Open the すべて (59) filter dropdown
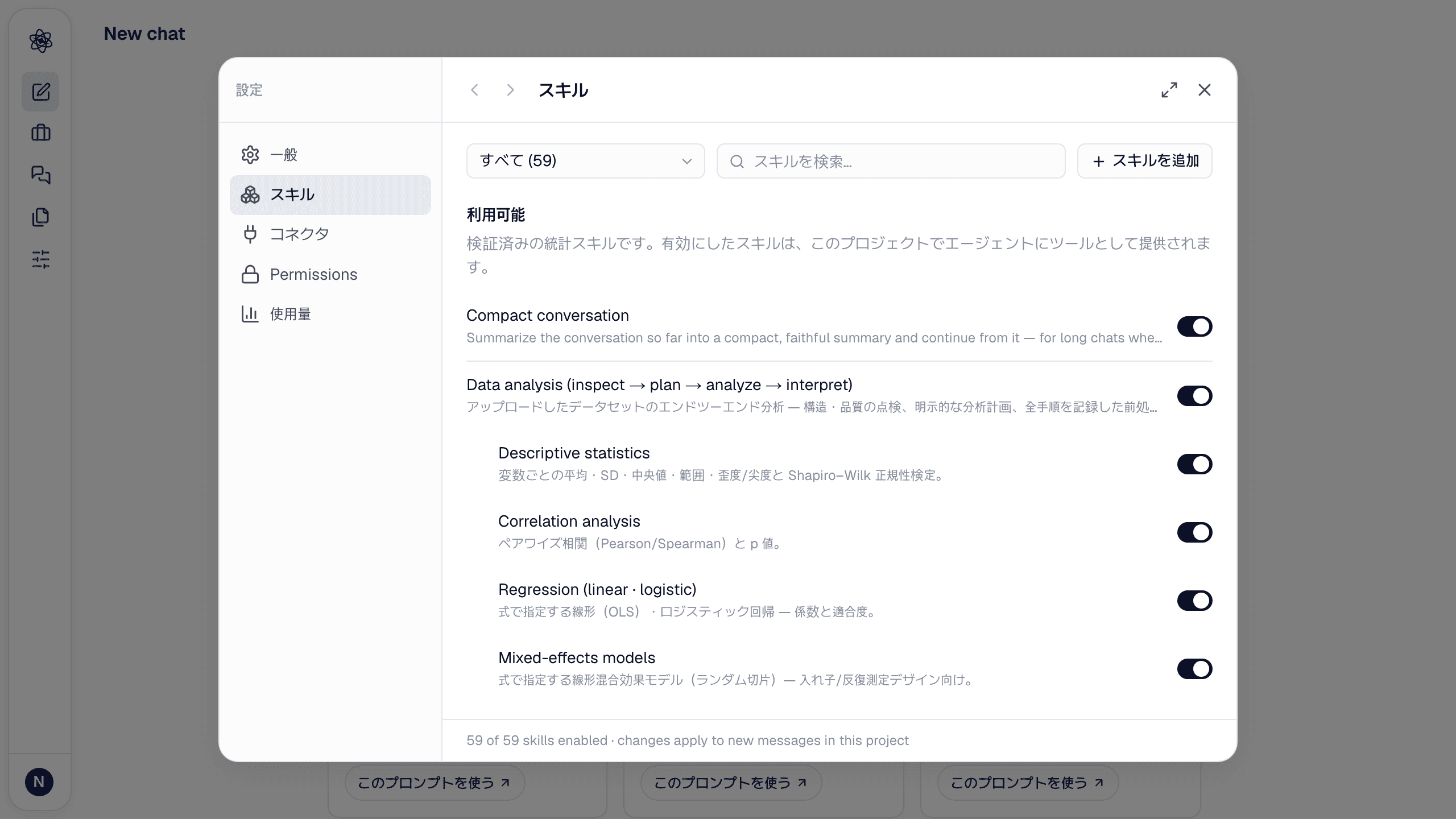Image resolution: width=1456 pixels, height=819 pixels. [585, 161]
